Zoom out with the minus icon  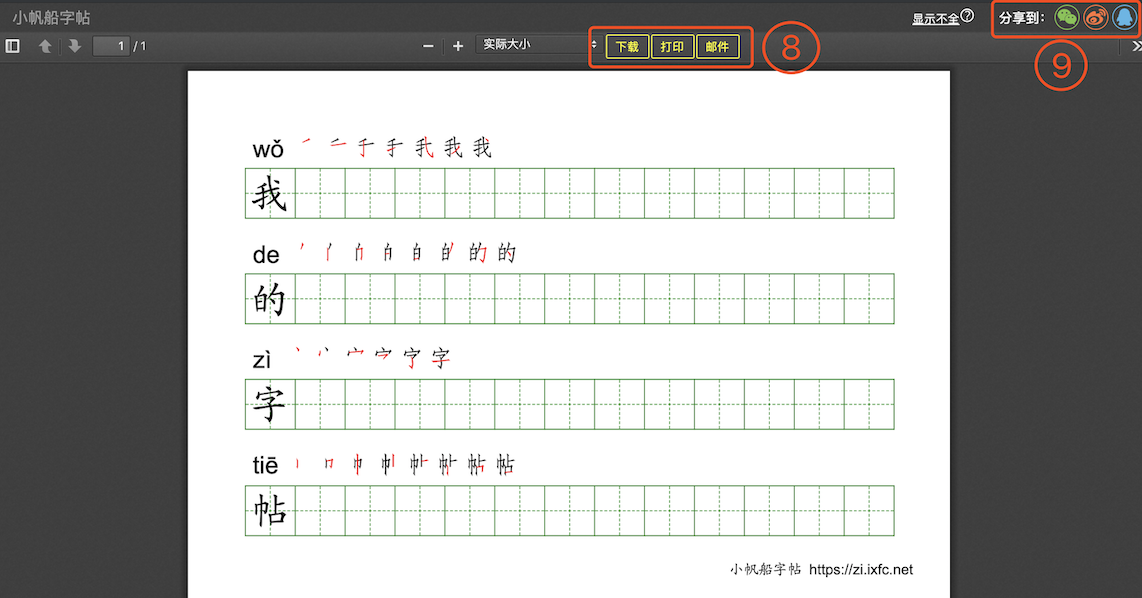(428, 46)
